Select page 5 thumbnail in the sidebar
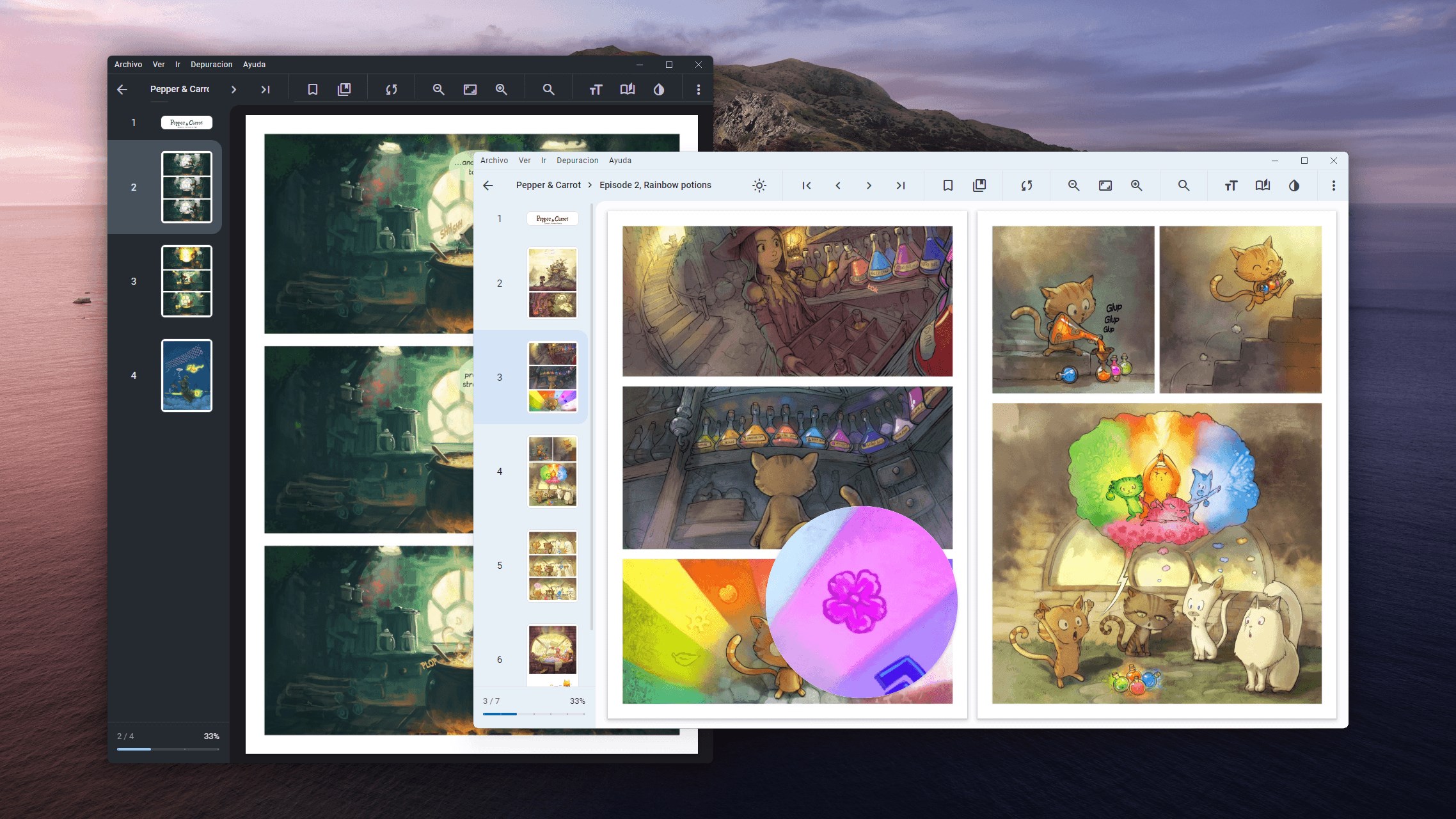 coord(552,565)
